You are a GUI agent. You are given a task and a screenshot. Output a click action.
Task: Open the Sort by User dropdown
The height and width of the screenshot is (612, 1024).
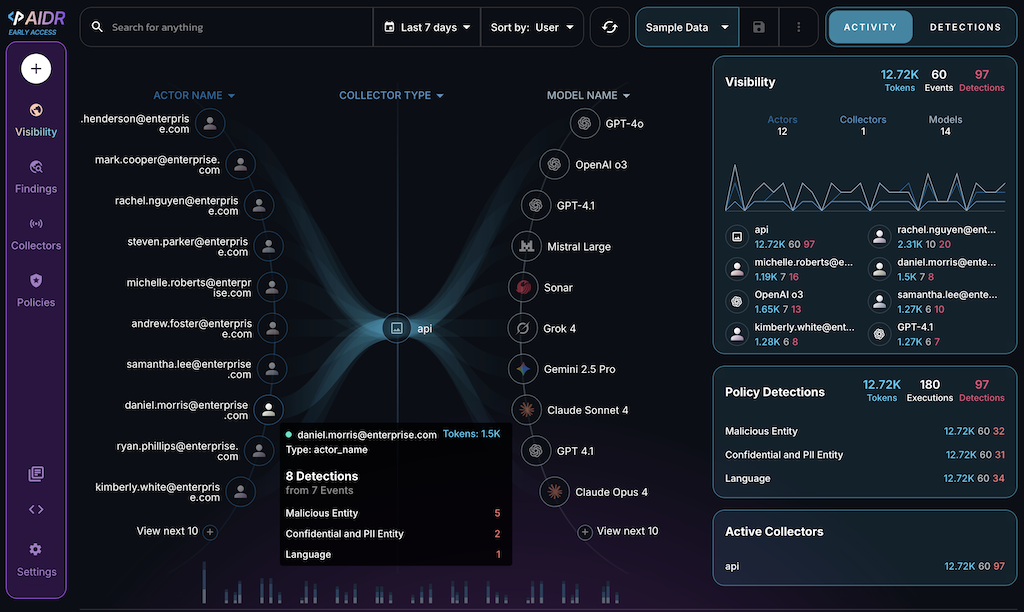point(532,27)
